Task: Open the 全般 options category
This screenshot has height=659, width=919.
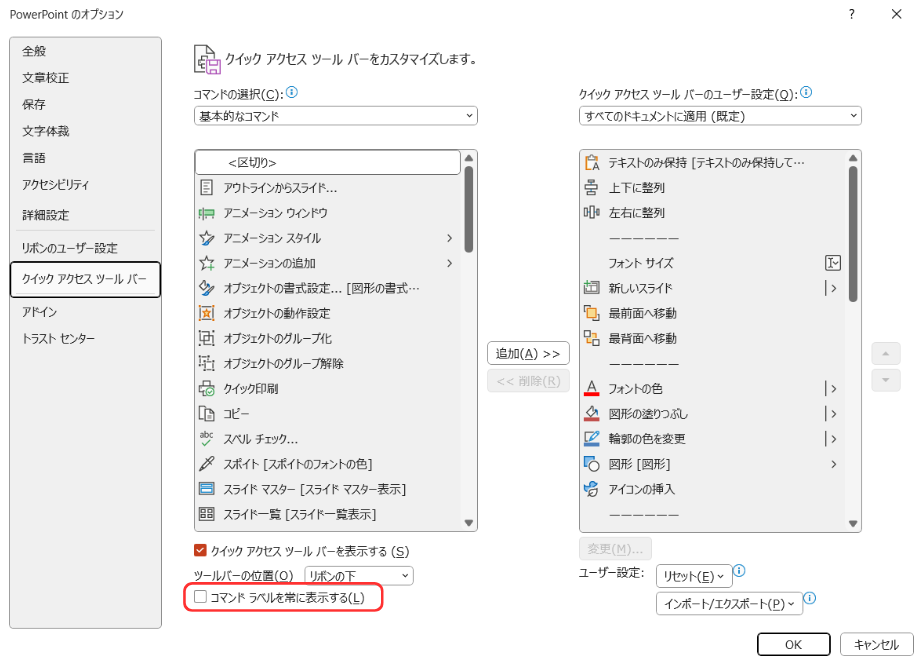Action: (x=34, y=51)
